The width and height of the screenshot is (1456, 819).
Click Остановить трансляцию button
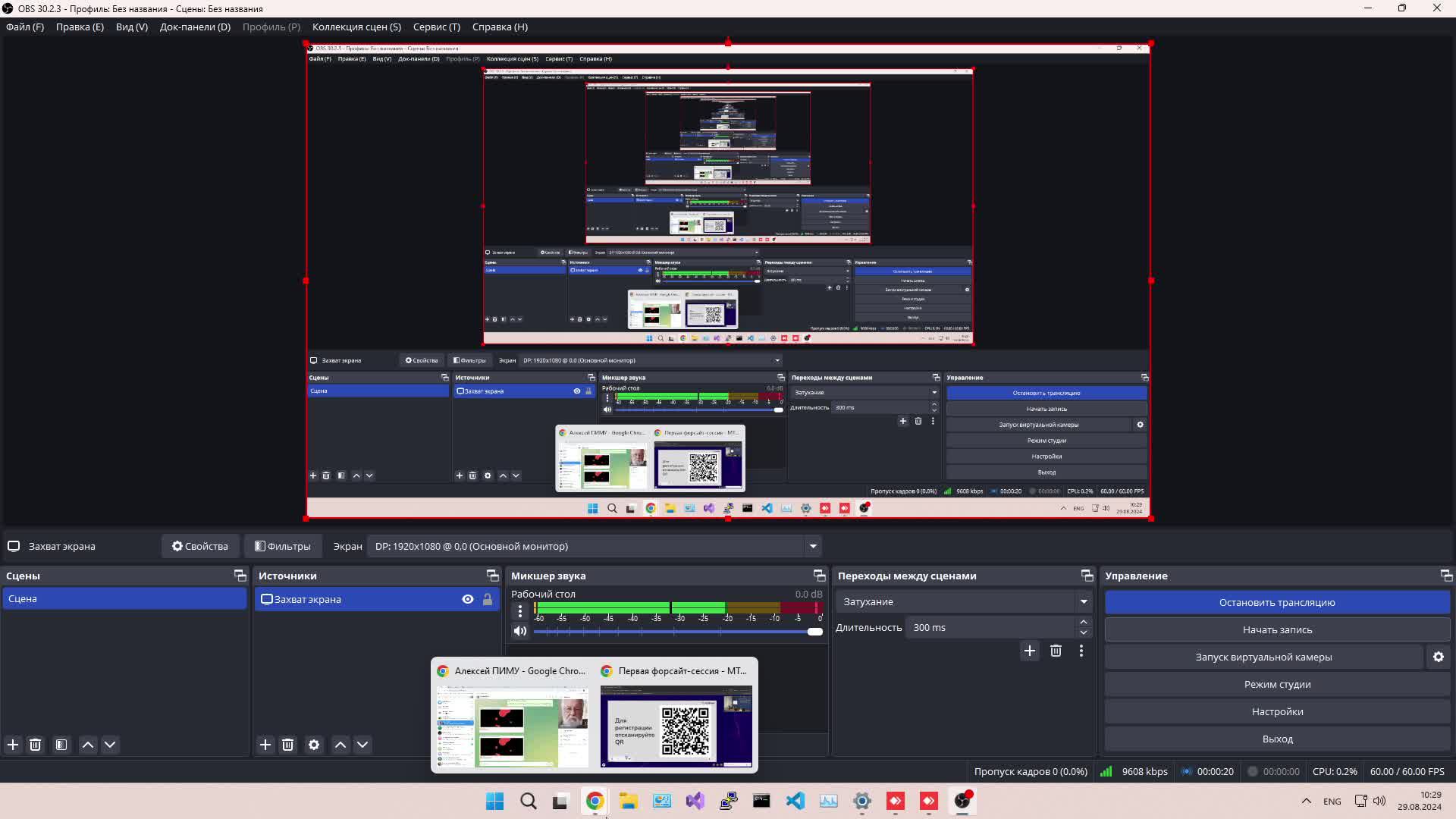click(x=1277, y=602)
